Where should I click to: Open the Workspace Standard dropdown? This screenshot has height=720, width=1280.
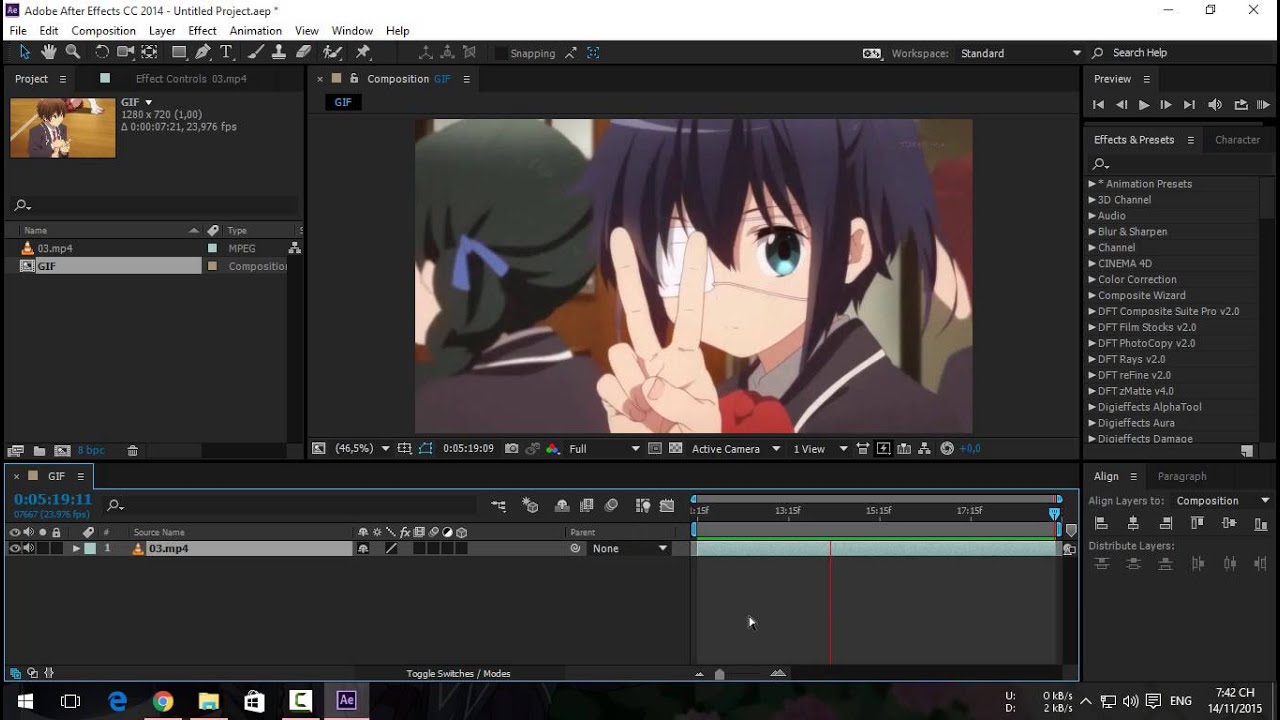[1020, 53]
